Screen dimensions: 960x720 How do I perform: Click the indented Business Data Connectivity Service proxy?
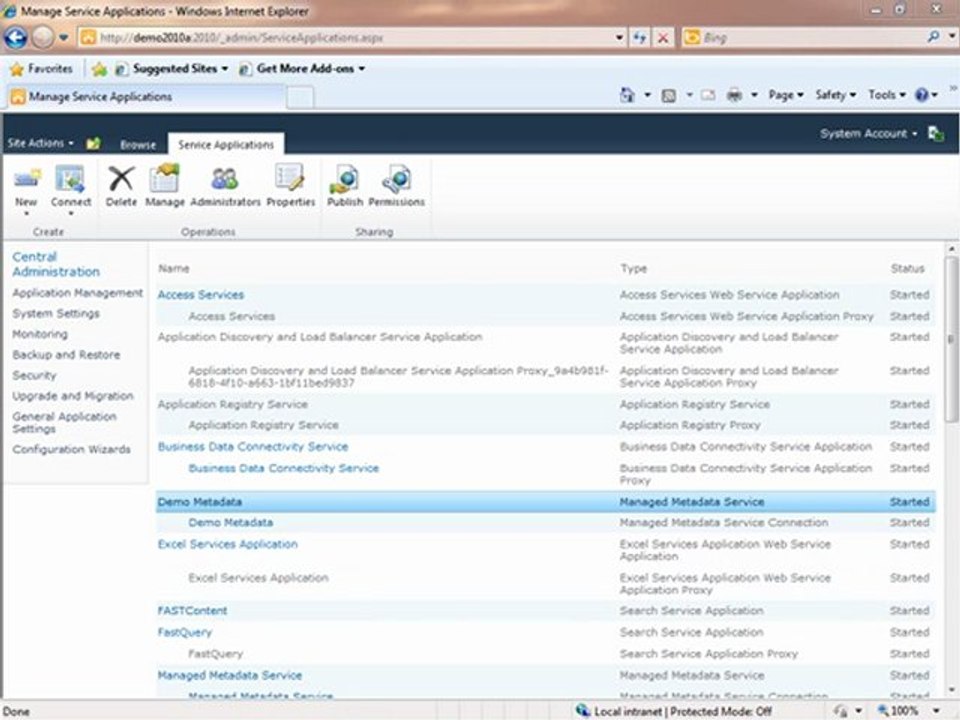point(283,468)
